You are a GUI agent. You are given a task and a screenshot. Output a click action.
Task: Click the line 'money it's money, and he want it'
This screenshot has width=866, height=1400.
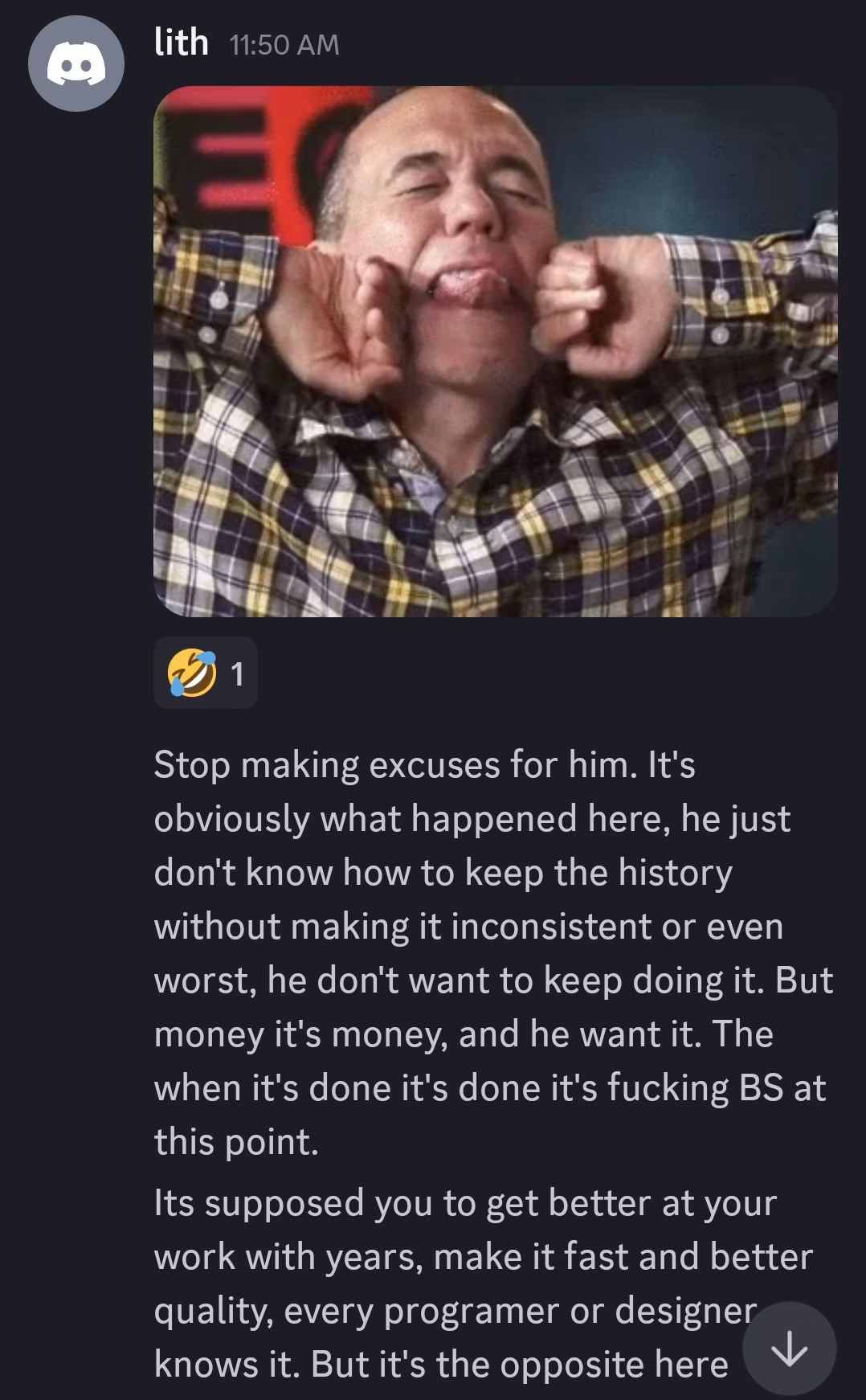click(x=464, y=1034)
